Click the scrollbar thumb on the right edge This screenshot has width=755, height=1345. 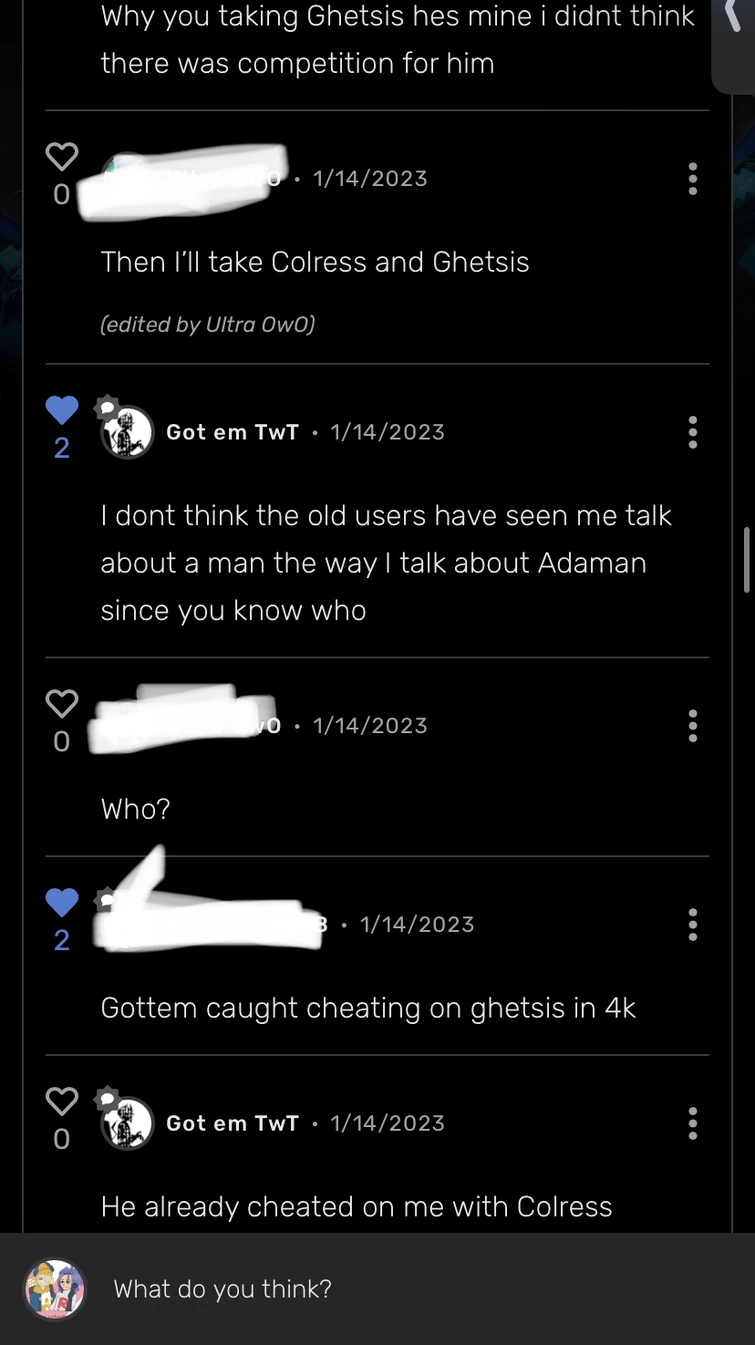click(x=746, y=560)
